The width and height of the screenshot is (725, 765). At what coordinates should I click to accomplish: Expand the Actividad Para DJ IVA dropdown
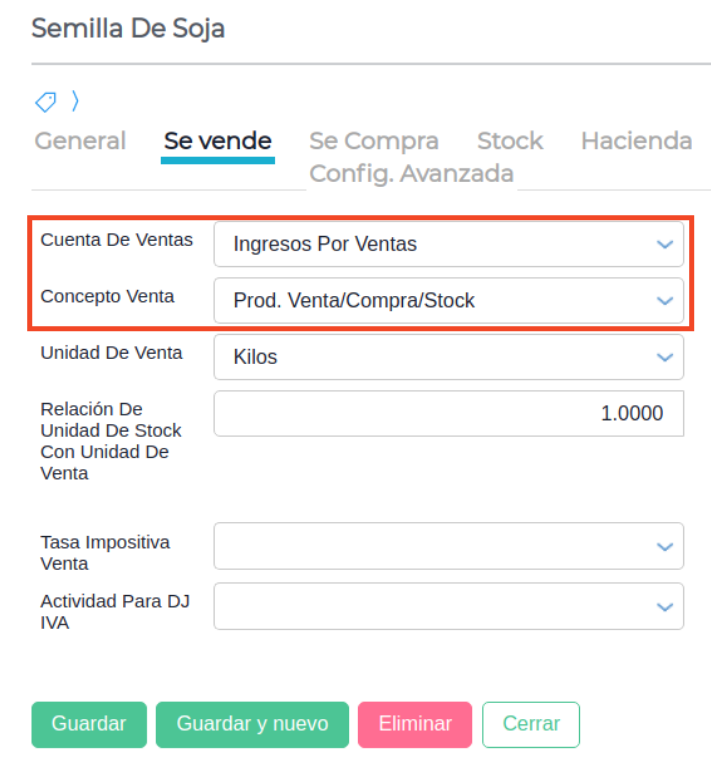coord(449,606)
